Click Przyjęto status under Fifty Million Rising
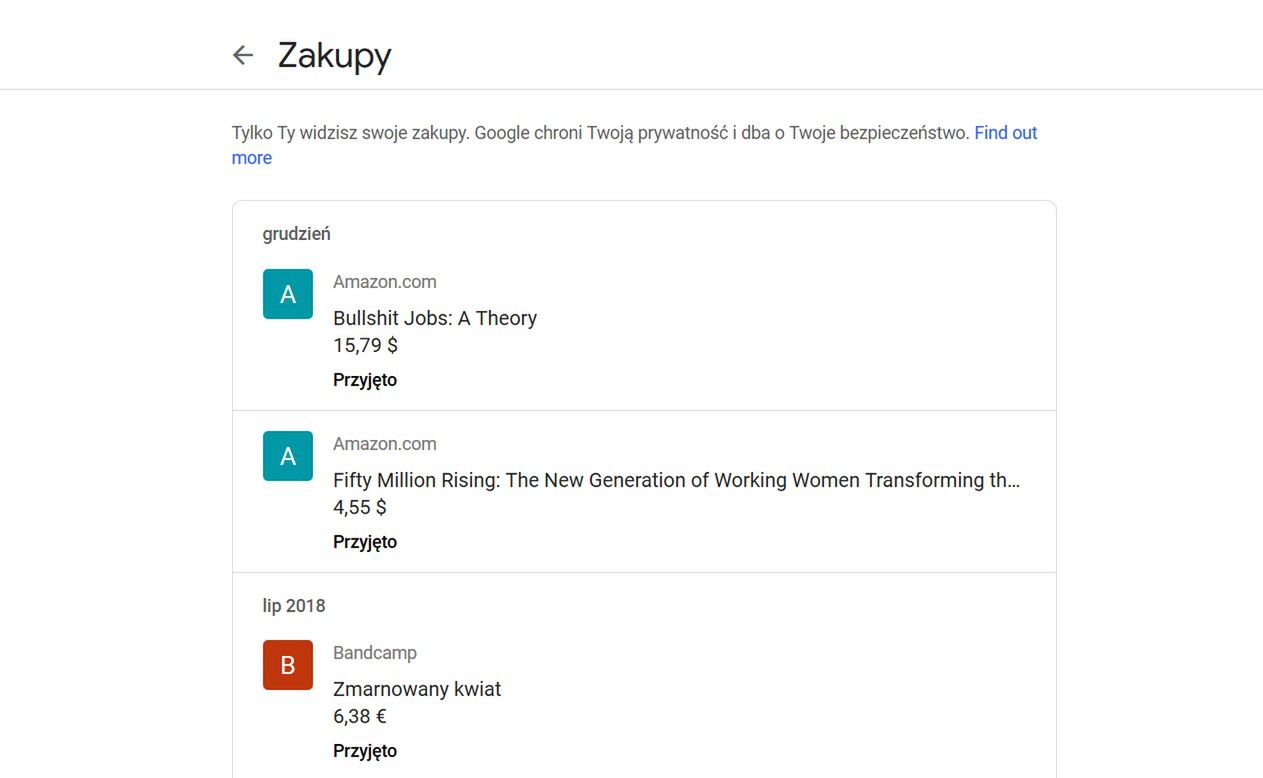This screenshot has width=1263, height=778. click(365, 542)
